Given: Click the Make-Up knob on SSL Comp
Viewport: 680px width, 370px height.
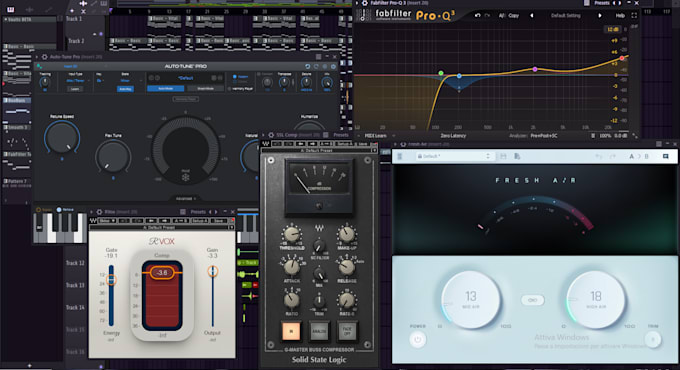Looking at the screenshot, I should 347,234.
